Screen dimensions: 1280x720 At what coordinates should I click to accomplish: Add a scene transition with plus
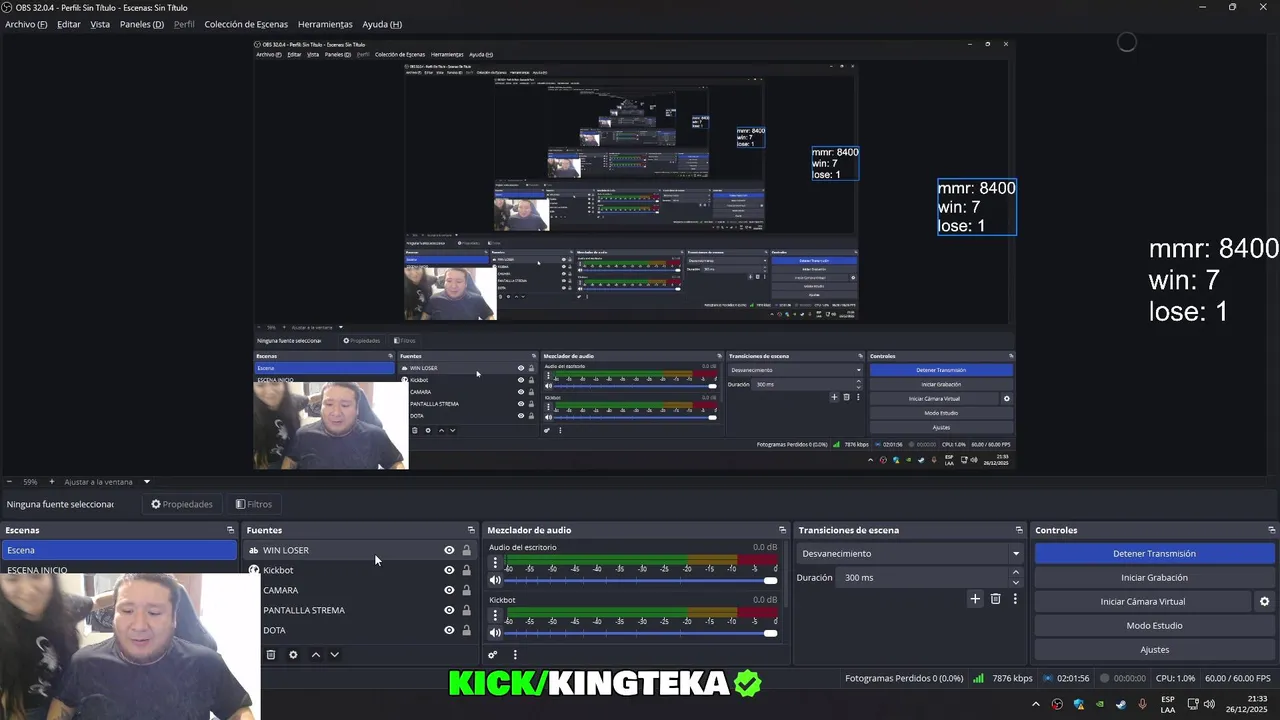tap(975, 599)
